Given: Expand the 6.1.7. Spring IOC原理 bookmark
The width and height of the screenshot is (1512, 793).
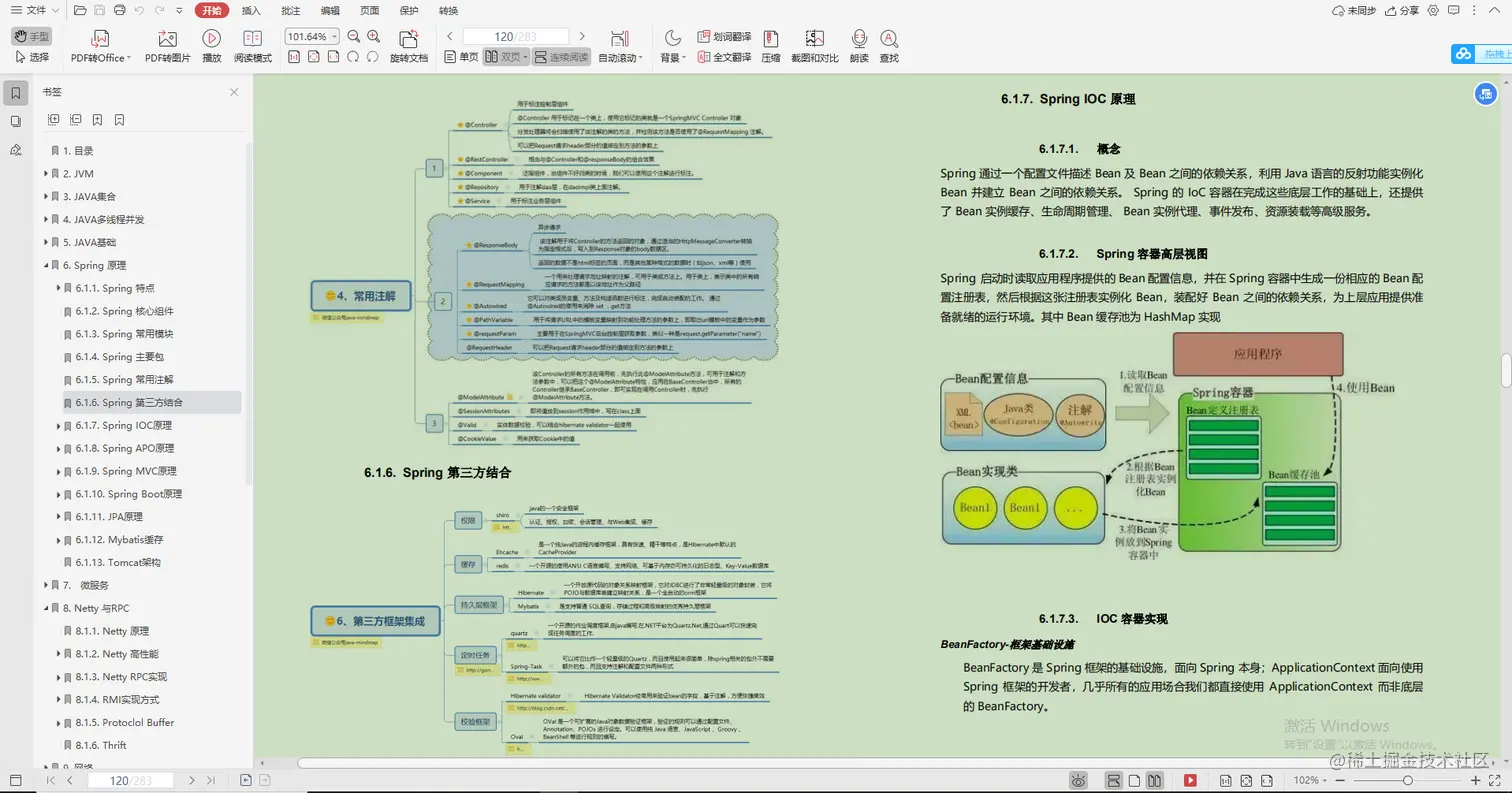Looking at the screenshot, I should pos(59,426).
